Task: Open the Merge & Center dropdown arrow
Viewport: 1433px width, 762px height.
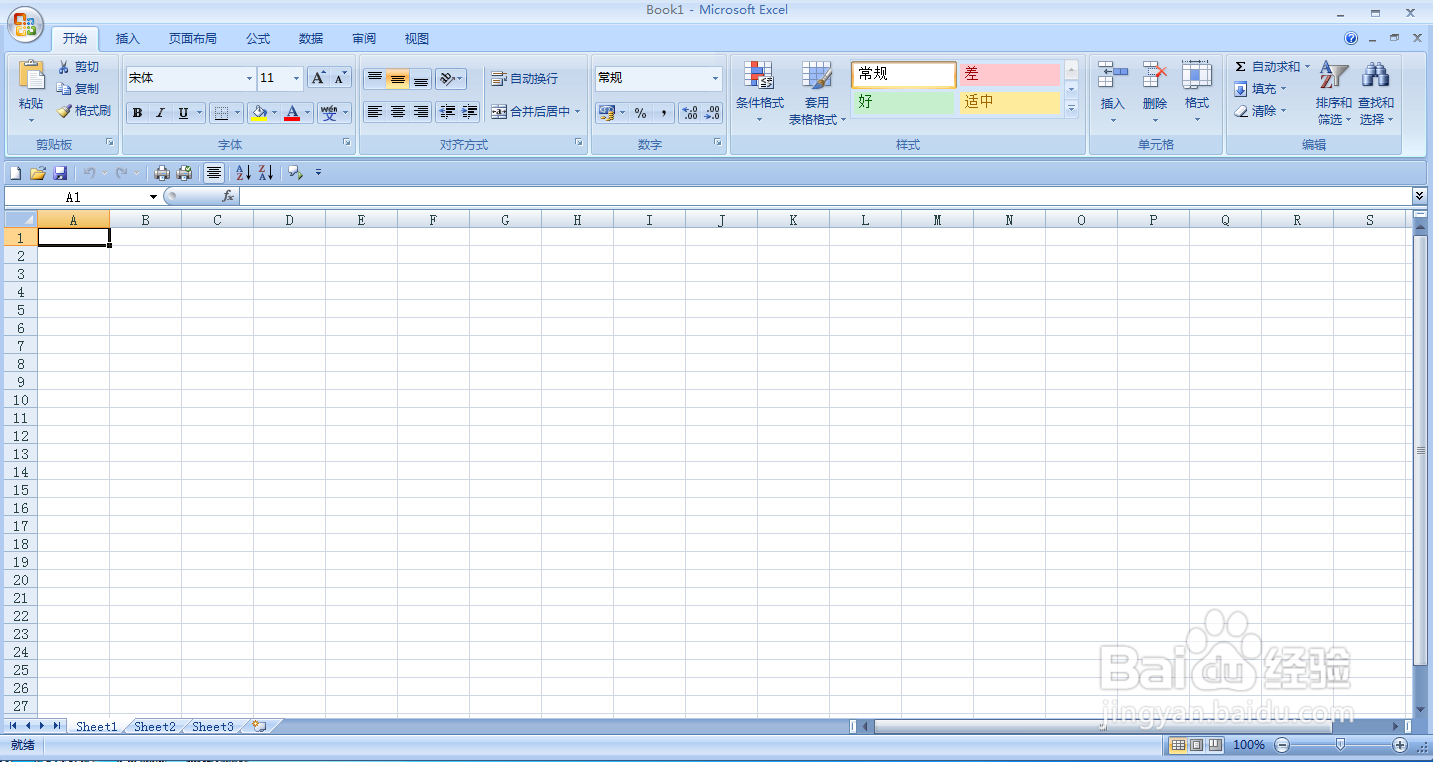Action: point(577,112)
